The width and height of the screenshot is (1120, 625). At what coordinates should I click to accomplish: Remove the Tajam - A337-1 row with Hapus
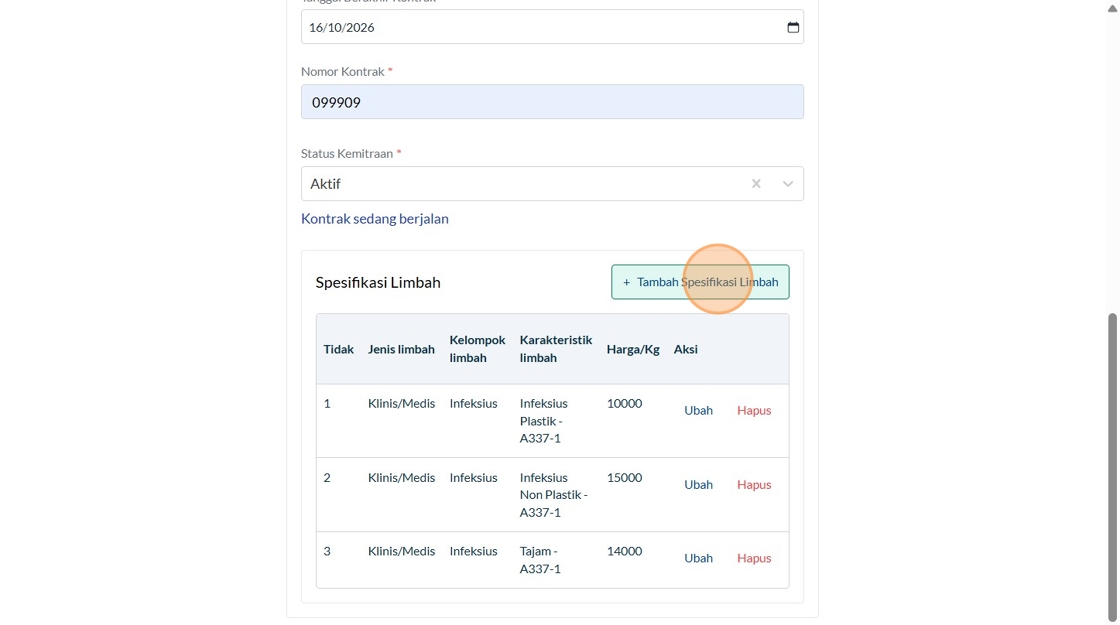pos(754,558)
